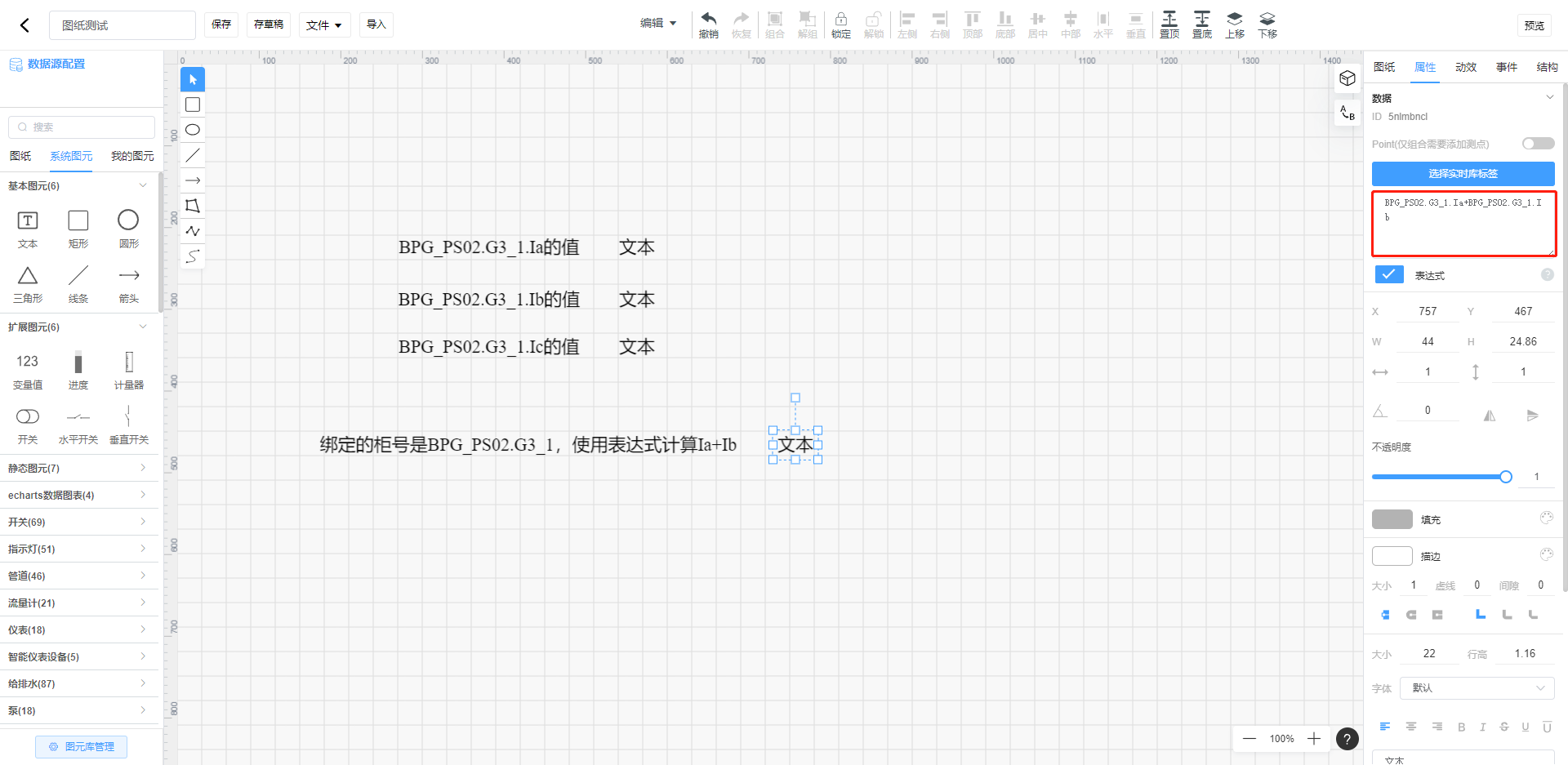
Task: Toggle overline text formatting
Action: tap(1546, 727)
